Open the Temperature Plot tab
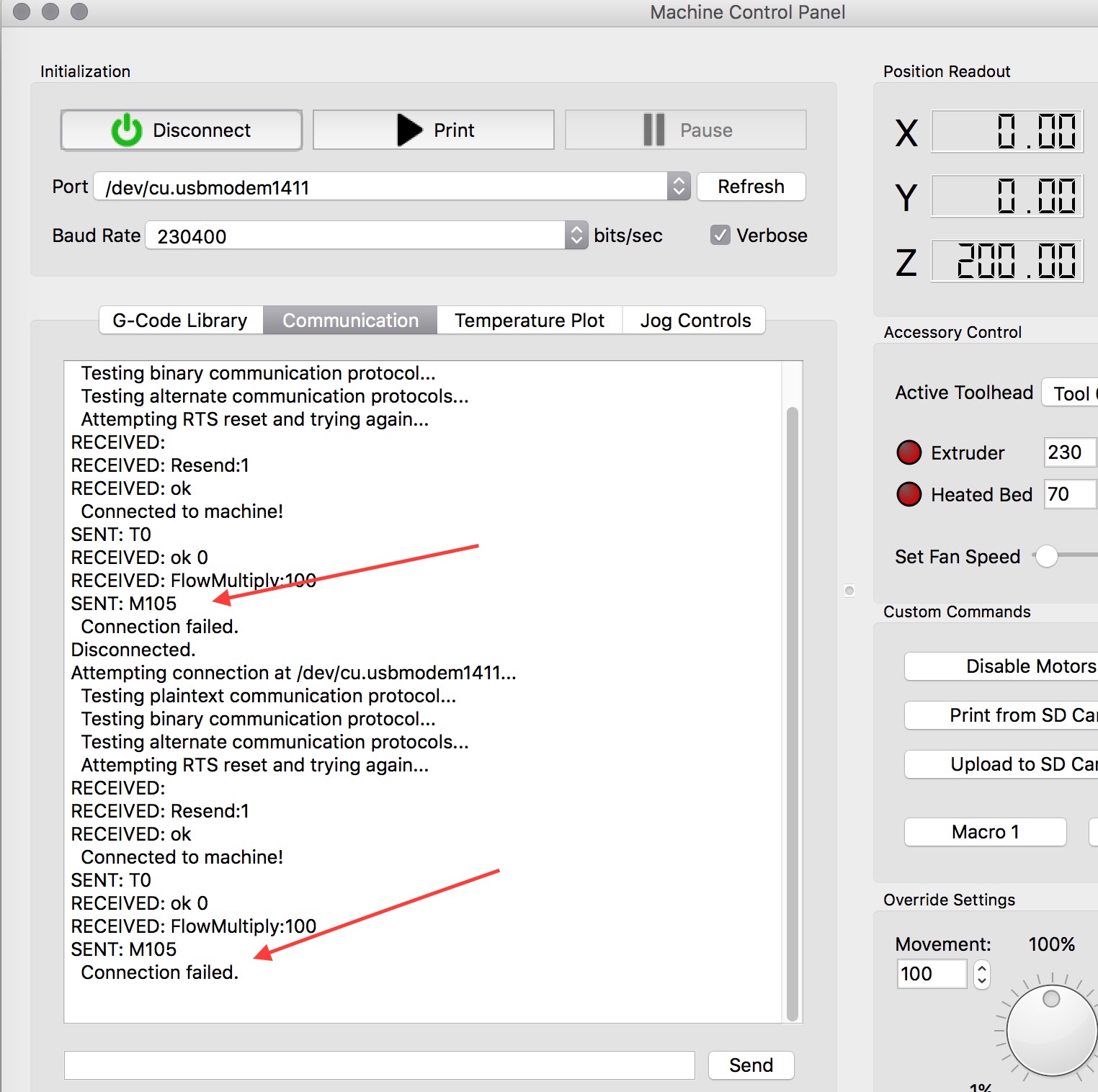Screen dimensions: 1098x1092 point(530,320)
